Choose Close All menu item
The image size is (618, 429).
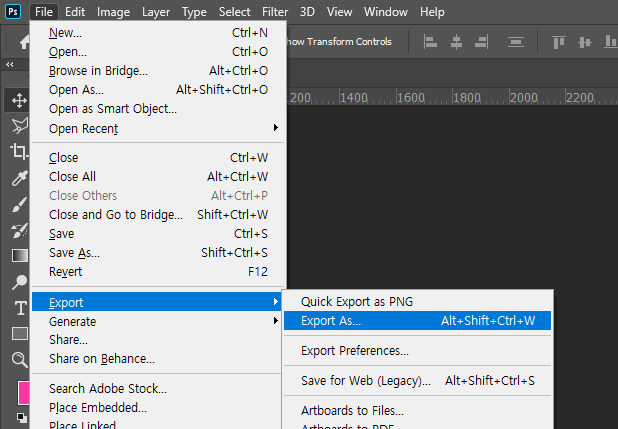(158, 176)
